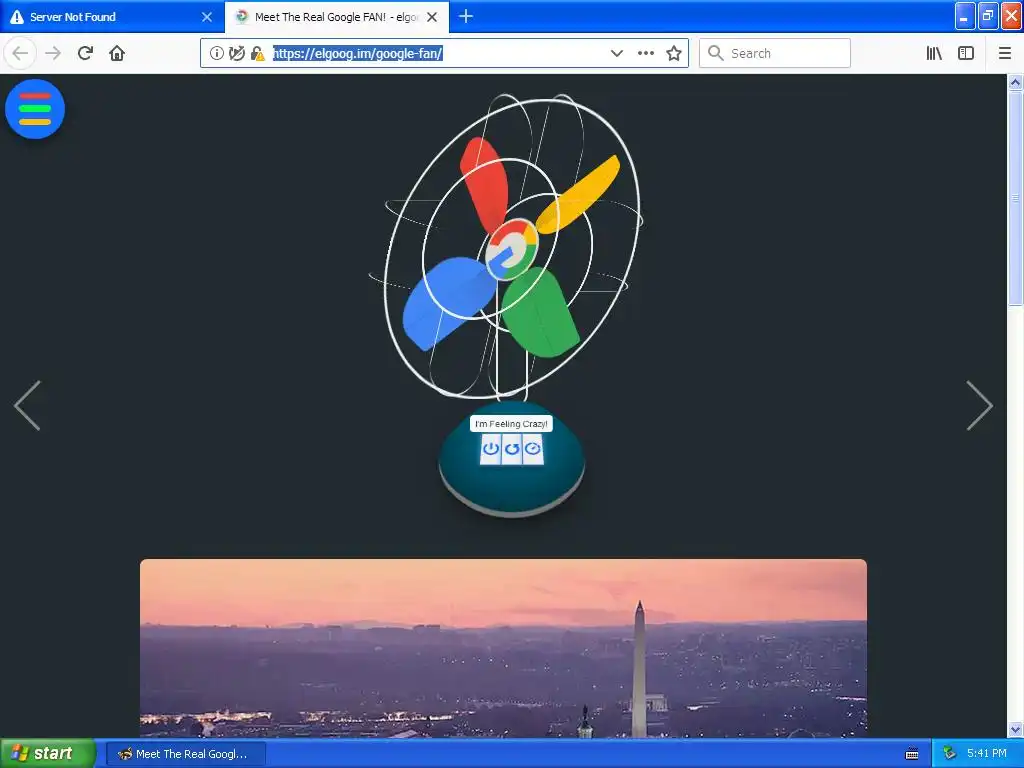Screen dimensions: 1024x768
Task: Open the colorful hamburger menu button
Action: 35,109
